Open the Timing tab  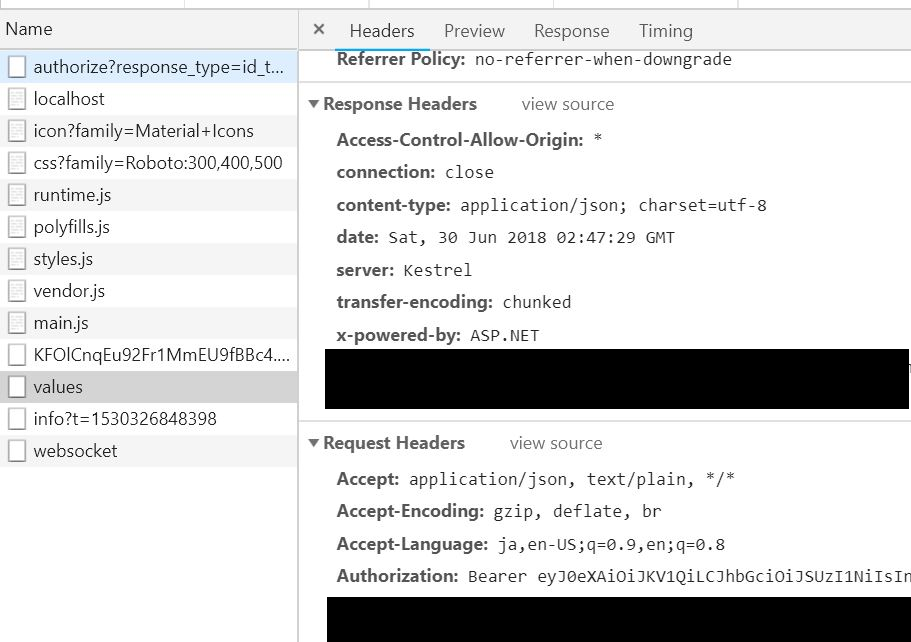pos(666,31)
